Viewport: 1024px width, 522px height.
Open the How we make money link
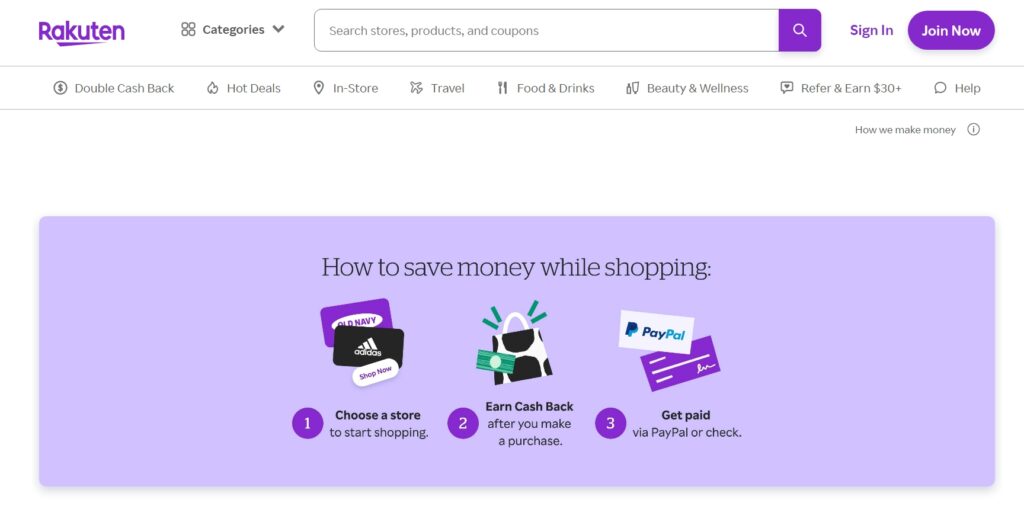905,130
